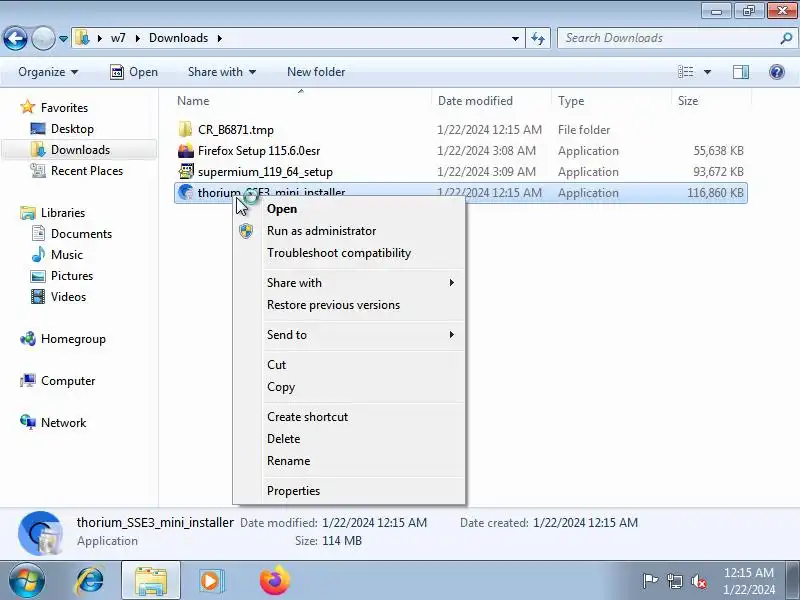Viewport: 800px width, 600px height.
Task: Click the Action Center flag tray icon
Action: (650, 581)
